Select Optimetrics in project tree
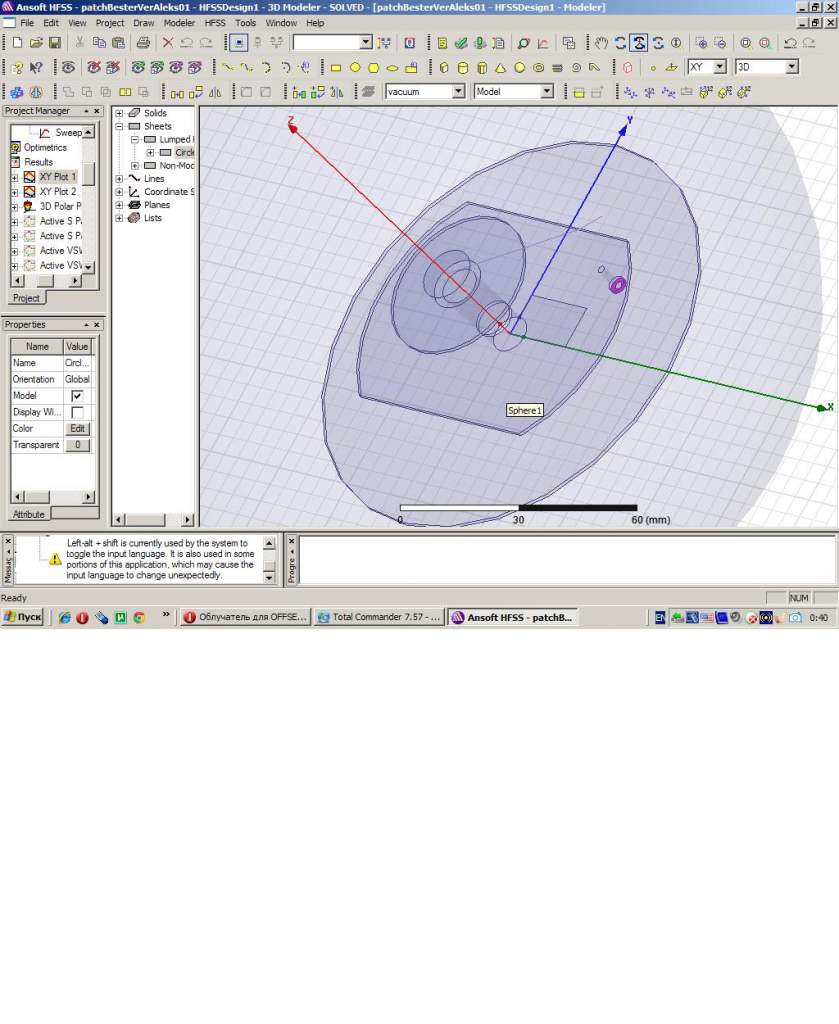The height and width of the screenshot is (1024, 839). click(x=45, y=148)
